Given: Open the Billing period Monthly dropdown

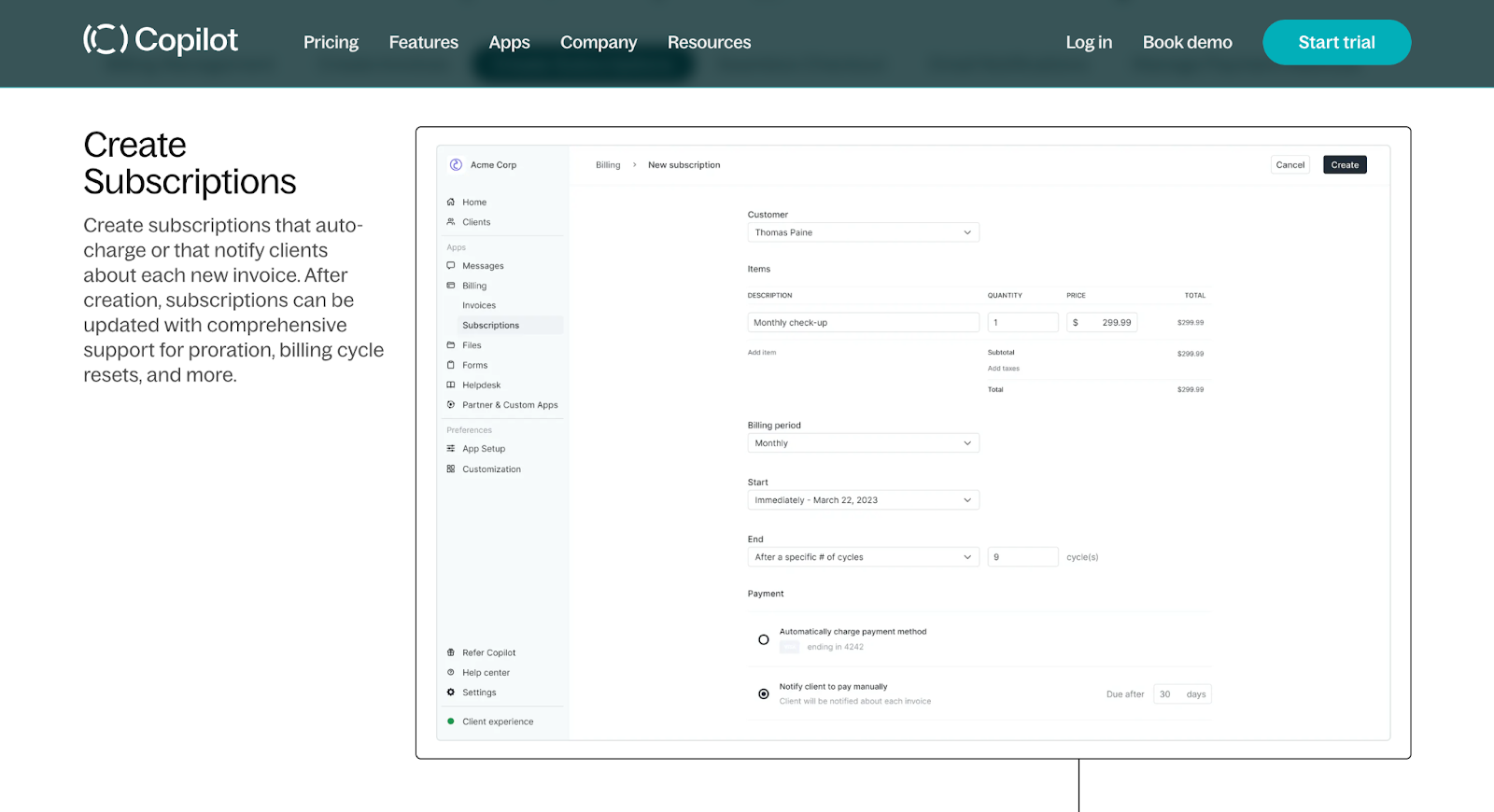Looking at the screenshot, I should pyautogui.click(x=863, y=443).
